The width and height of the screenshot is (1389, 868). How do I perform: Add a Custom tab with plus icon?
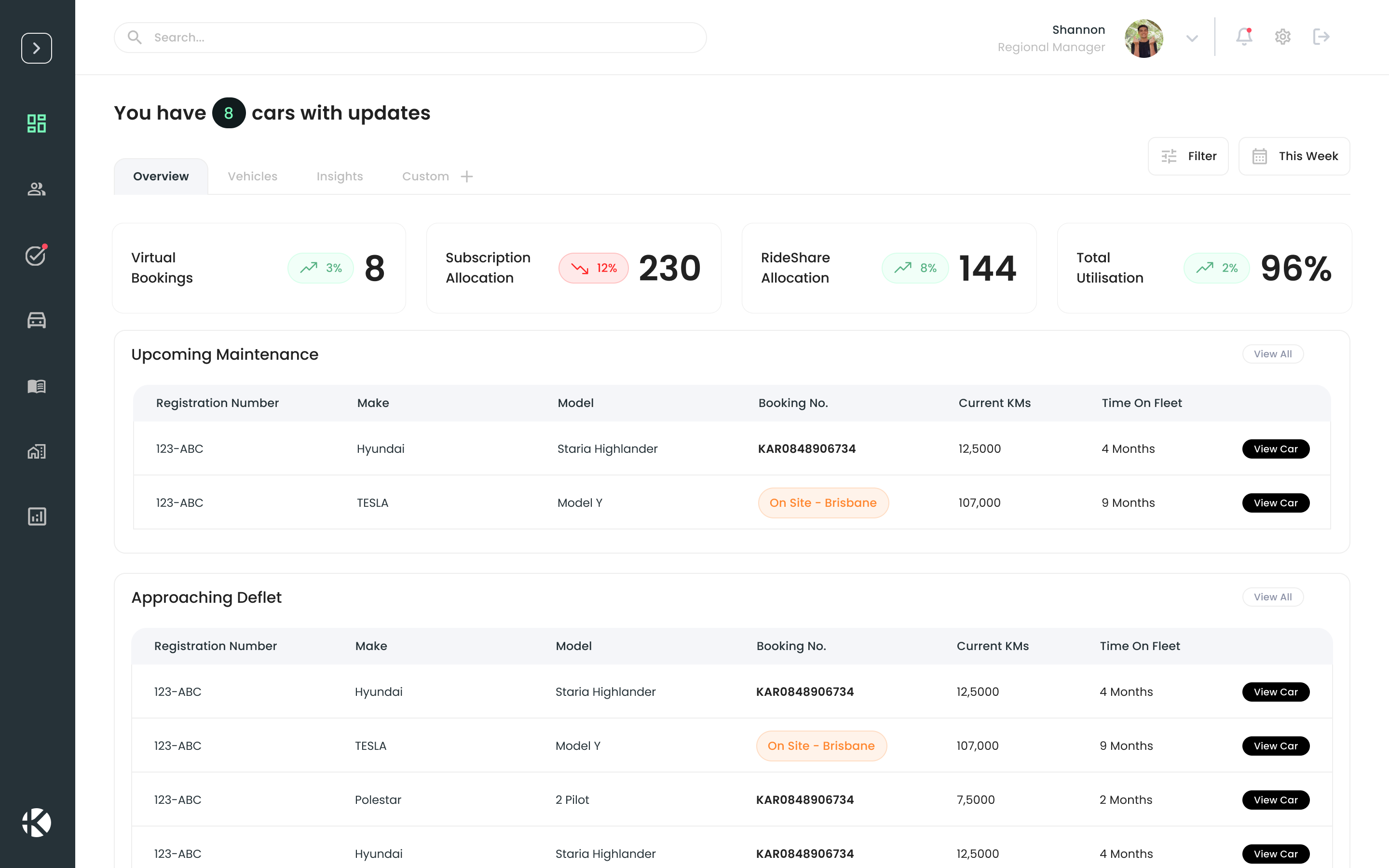pyautogui.click(x=467, y=176)
